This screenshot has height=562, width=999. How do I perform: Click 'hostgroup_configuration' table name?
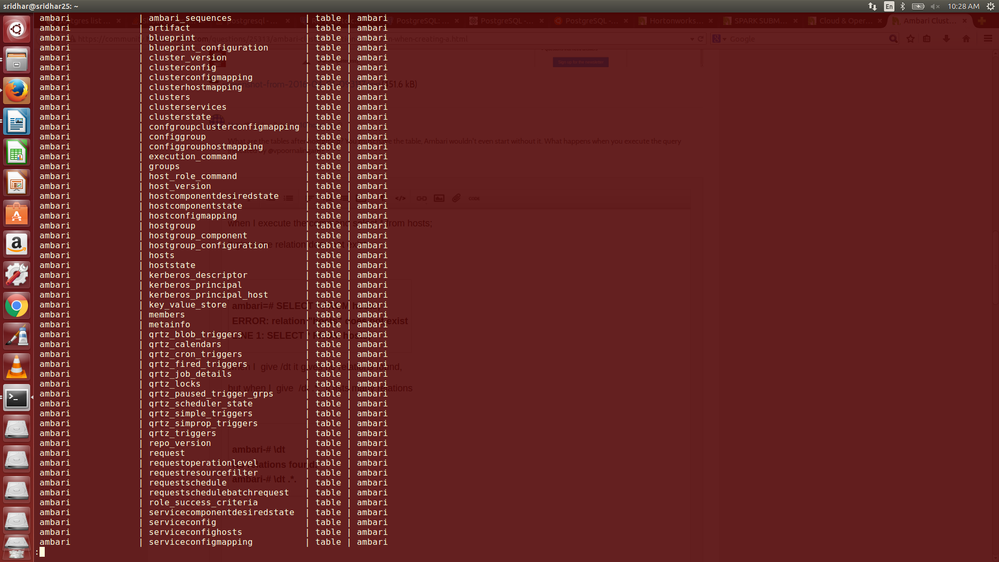tap(208, 245)
